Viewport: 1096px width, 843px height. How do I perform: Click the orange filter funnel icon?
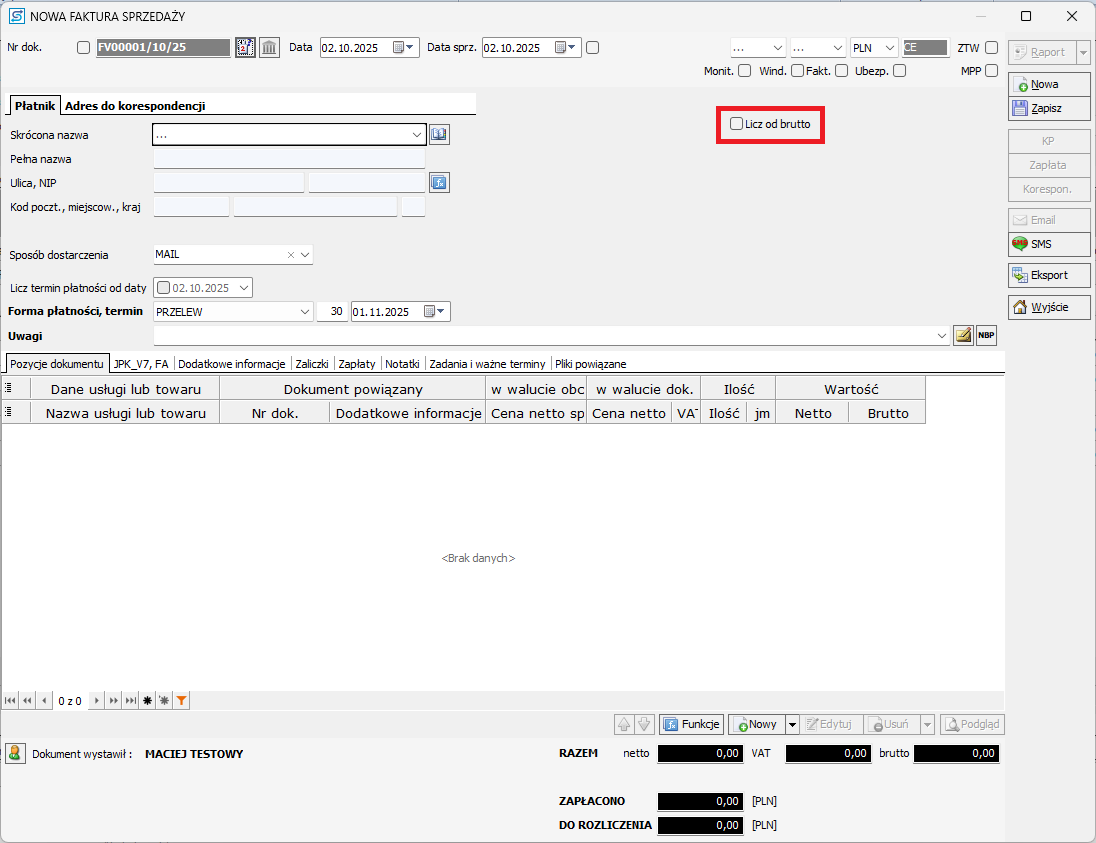pos(181,701)
